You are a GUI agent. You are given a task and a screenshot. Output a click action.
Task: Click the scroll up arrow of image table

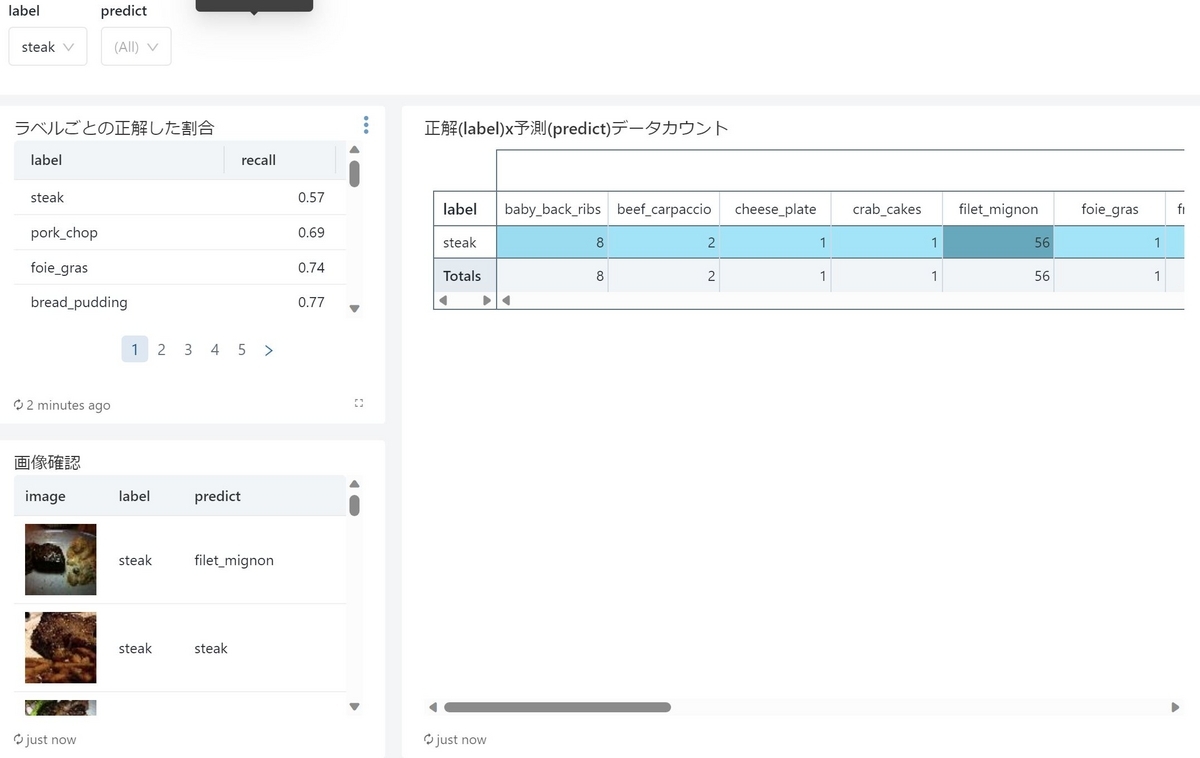354,484
